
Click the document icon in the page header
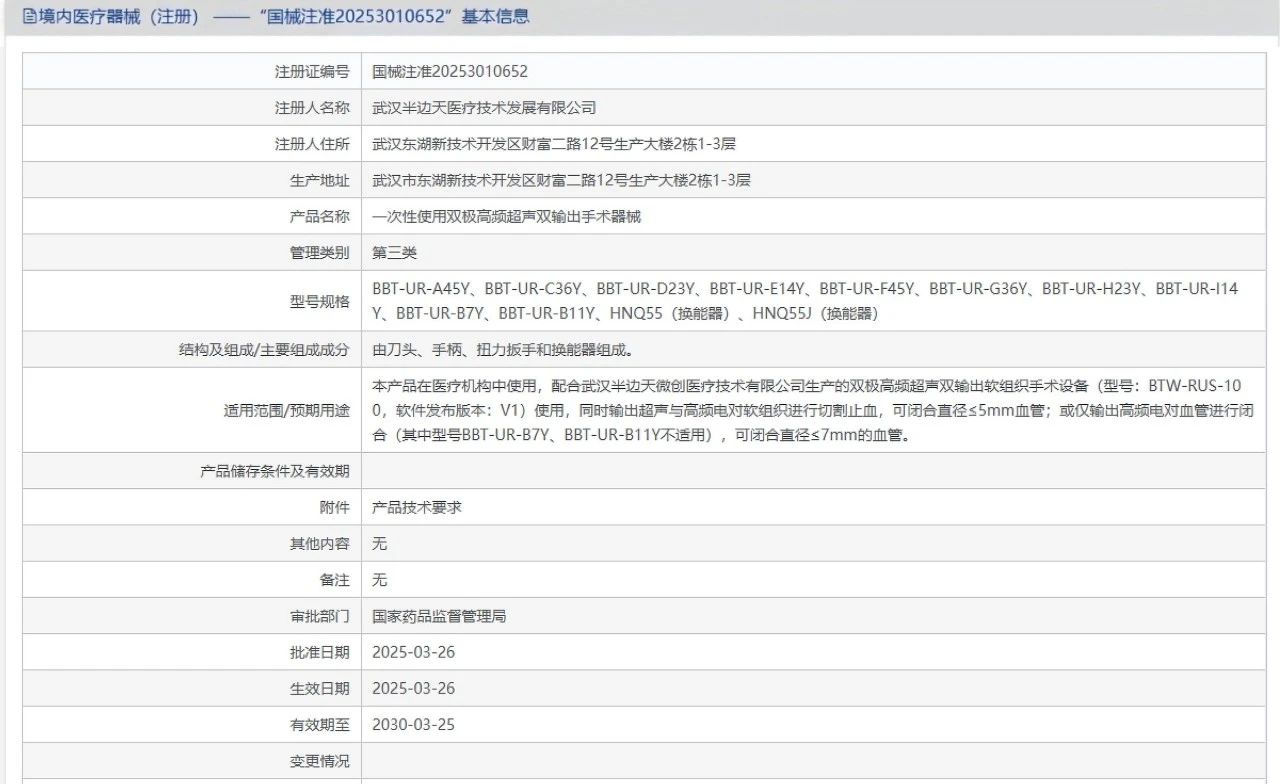[28, 16]
